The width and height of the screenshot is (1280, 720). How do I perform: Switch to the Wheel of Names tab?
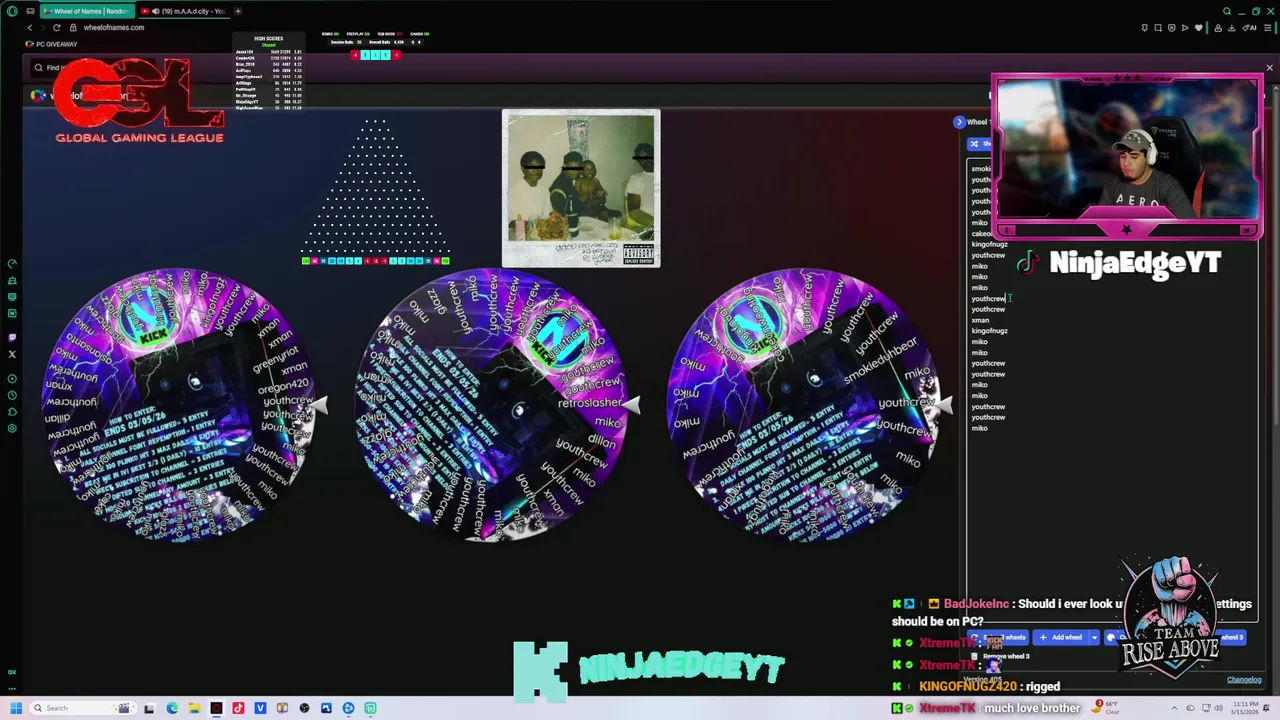(87, 11)
